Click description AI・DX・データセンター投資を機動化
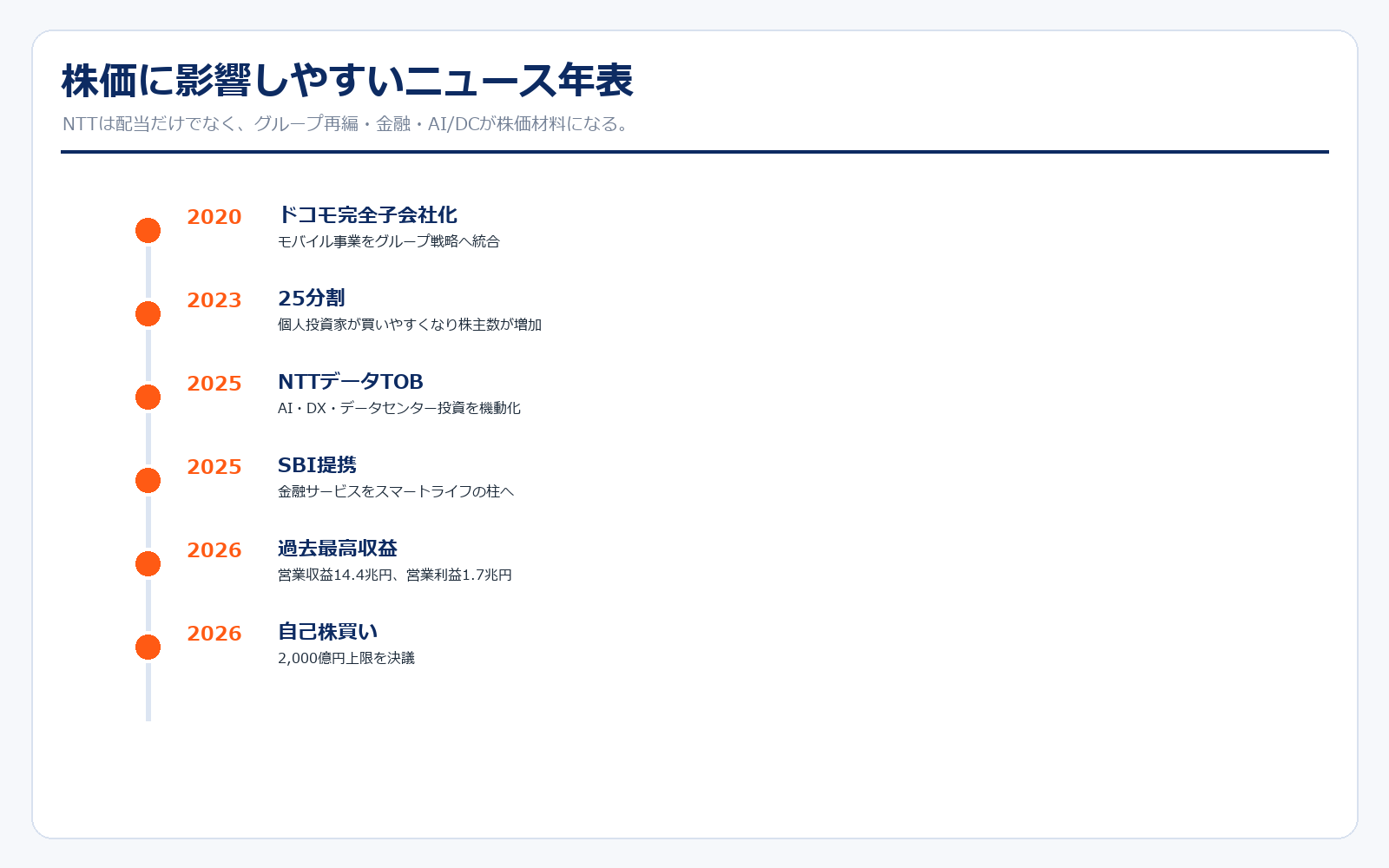Viewport: 1389px width, 868px height. (399, 408)
